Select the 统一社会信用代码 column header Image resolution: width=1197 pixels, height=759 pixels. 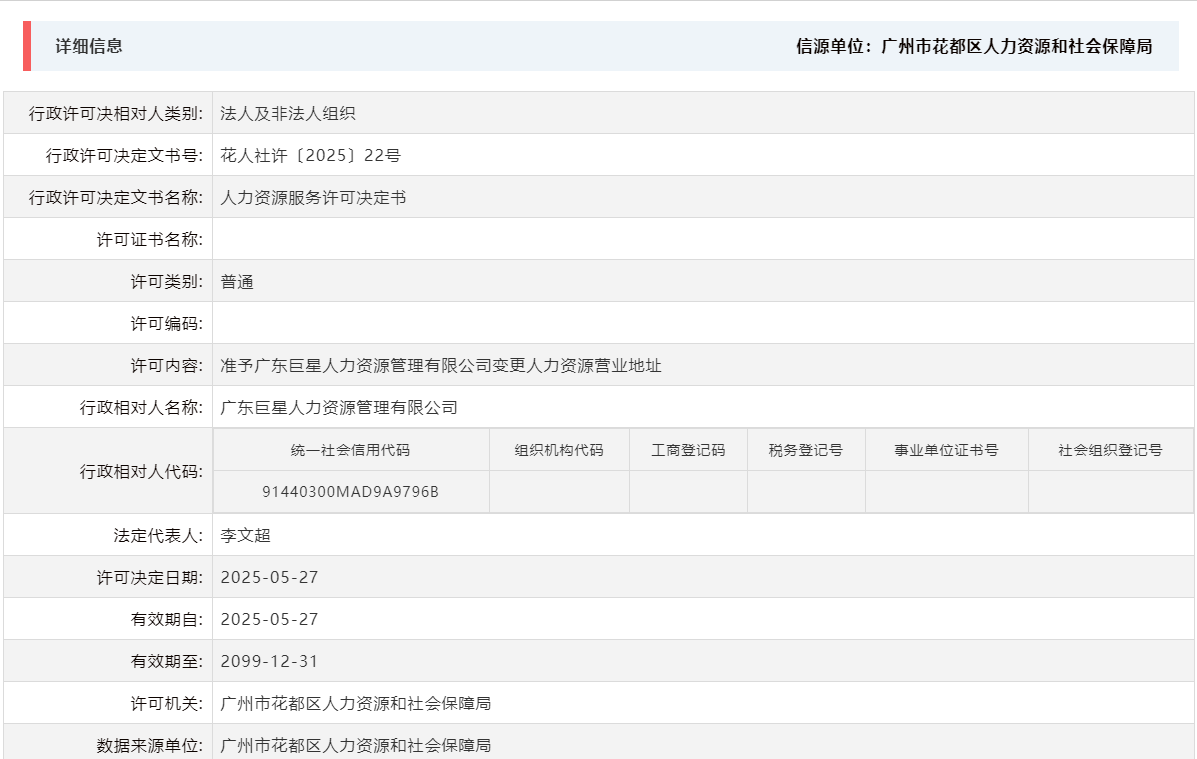(350, 449)
